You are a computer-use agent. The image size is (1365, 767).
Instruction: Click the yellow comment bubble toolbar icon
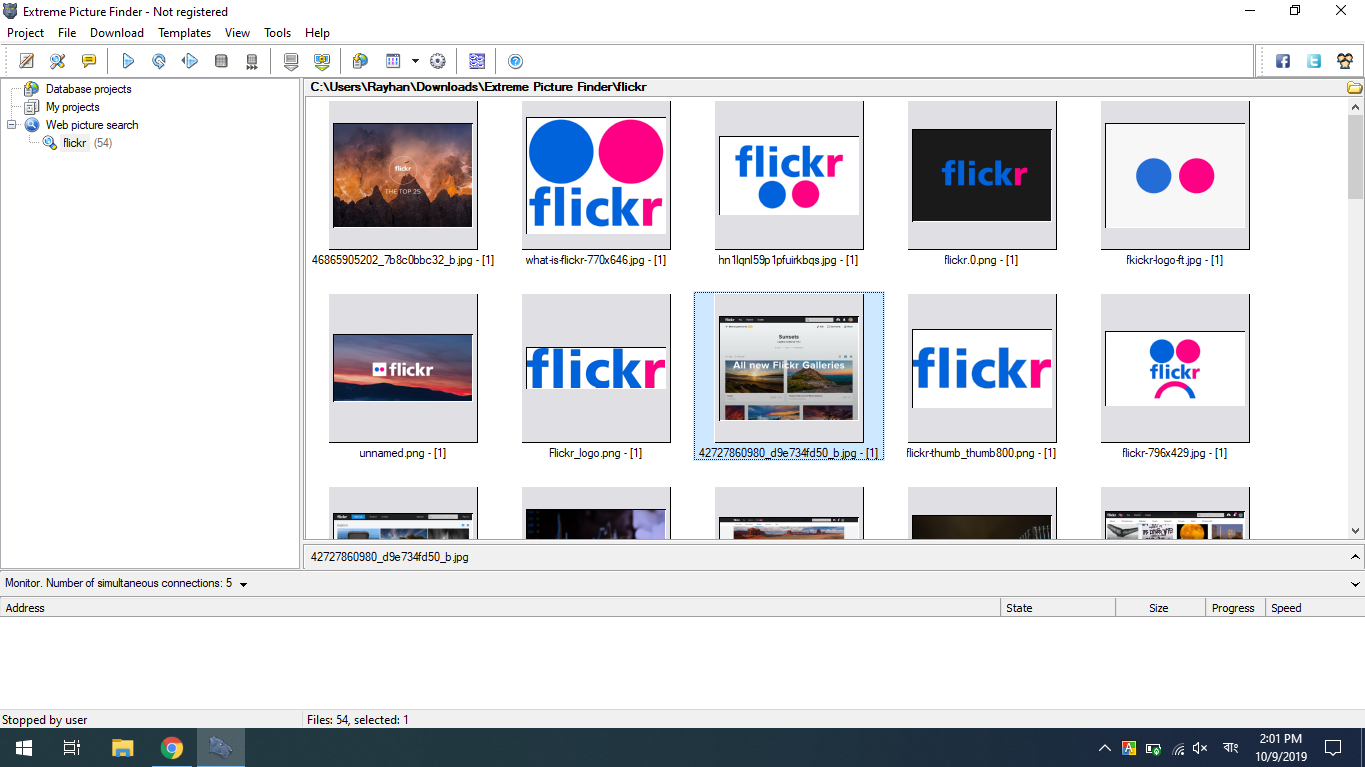pos(89,61)
